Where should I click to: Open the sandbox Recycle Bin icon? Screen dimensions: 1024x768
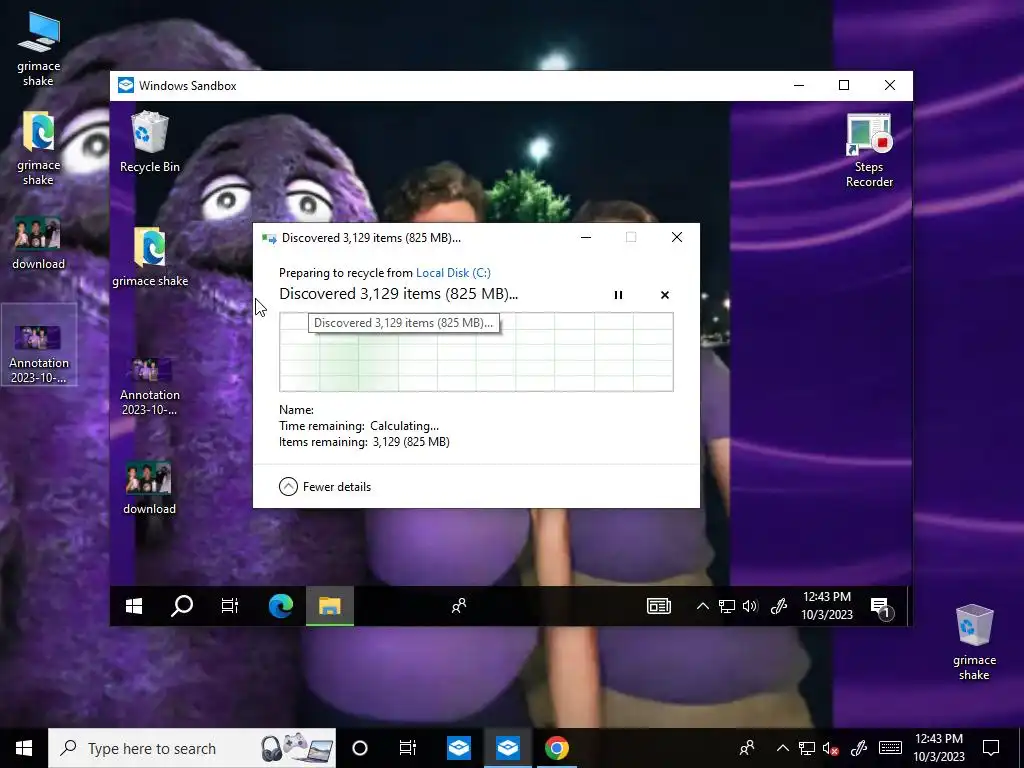150,142
